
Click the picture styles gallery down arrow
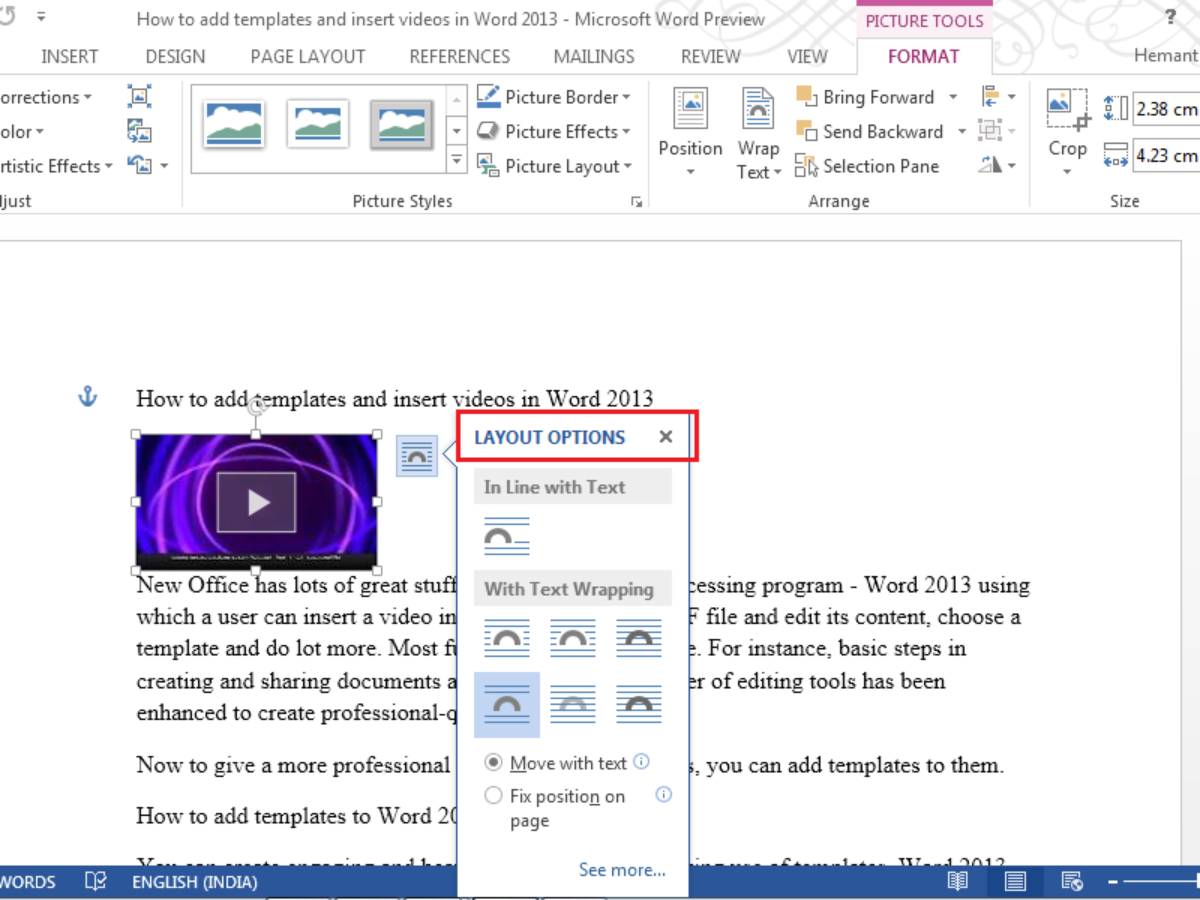tap(456, 130)
